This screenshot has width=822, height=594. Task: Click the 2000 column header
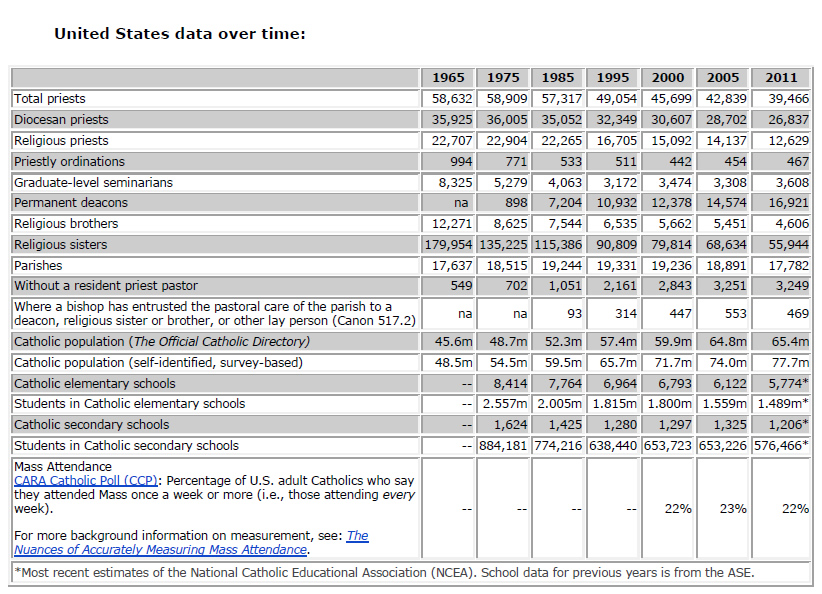668,78
